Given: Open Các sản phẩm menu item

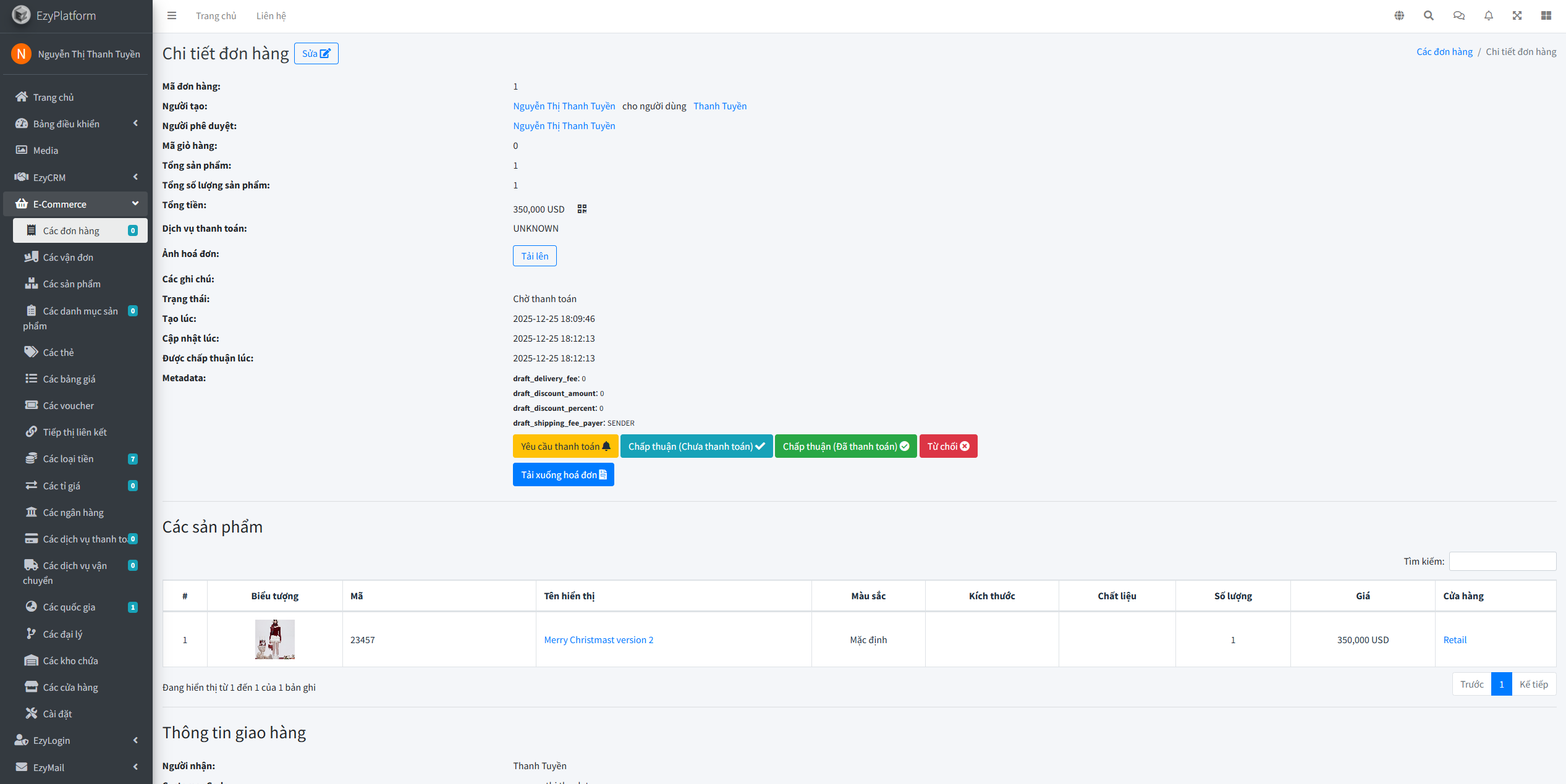Looking at the screenshot, I should 72,284.
